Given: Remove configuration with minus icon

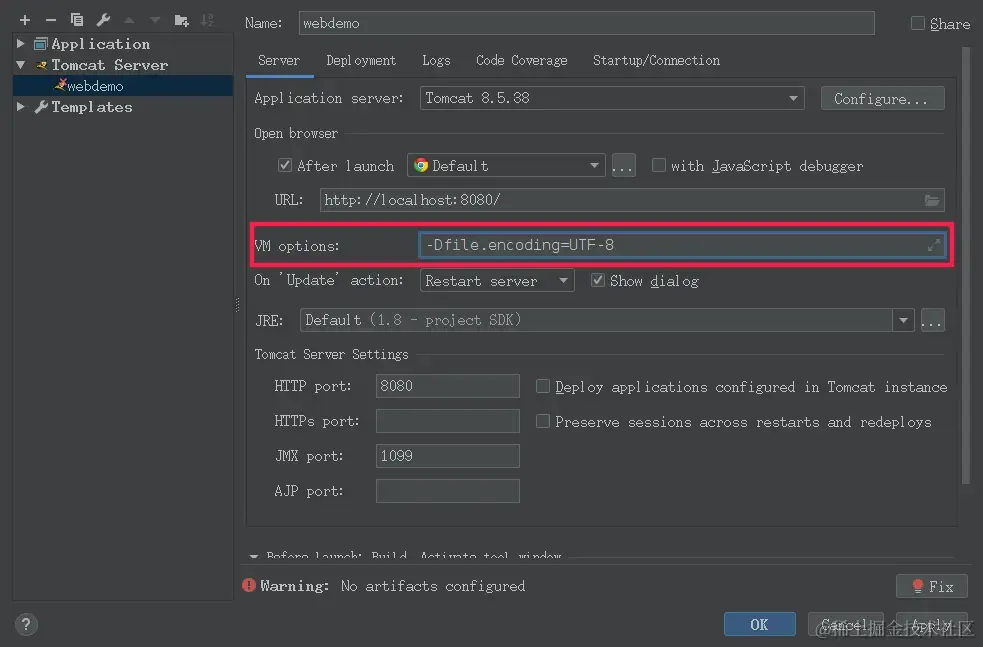Looking at the screenshot, I should 51,21.
